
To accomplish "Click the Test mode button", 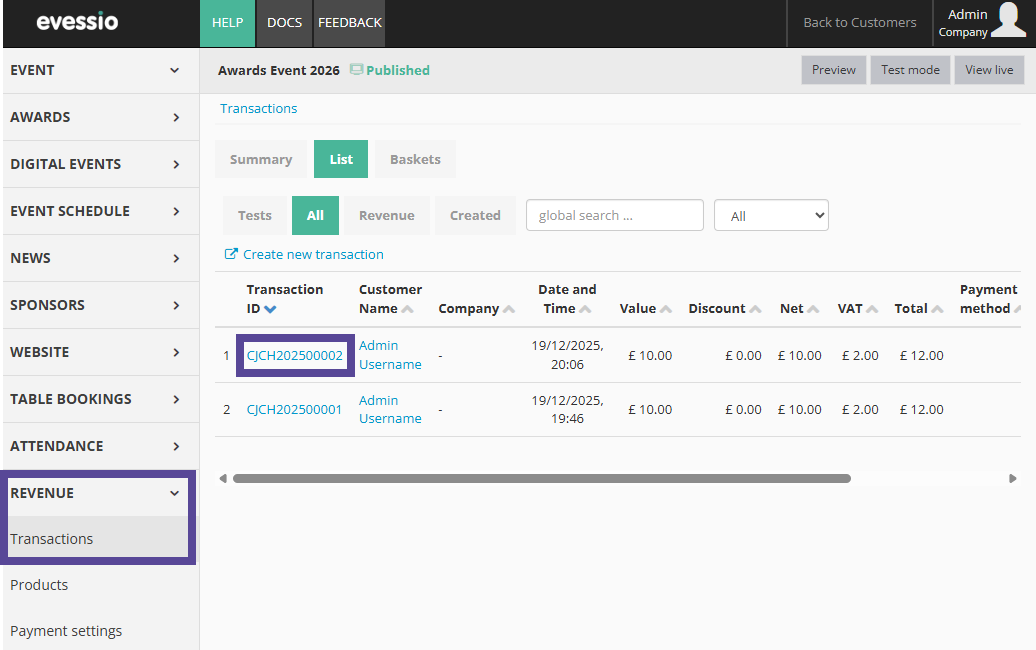I will pos(910,70).
